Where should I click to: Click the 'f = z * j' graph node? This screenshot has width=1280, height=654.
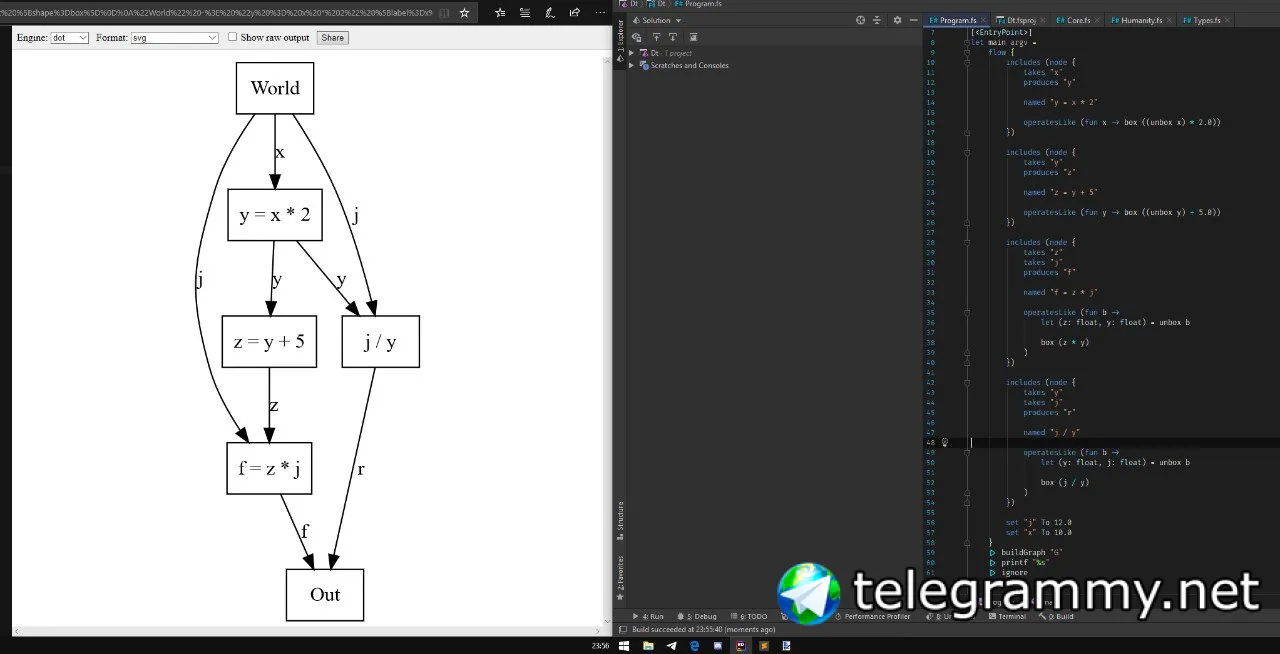pos(269,468)
